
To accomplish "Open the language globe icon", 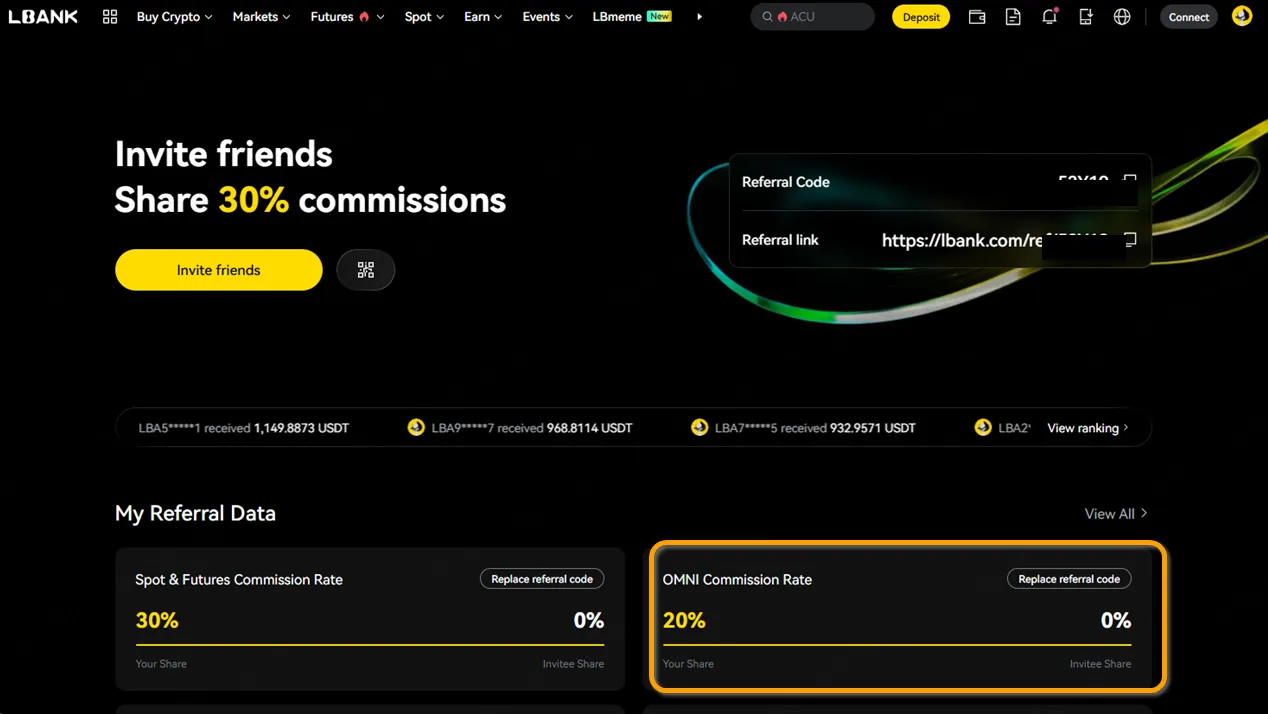I will click(1122, 17).
